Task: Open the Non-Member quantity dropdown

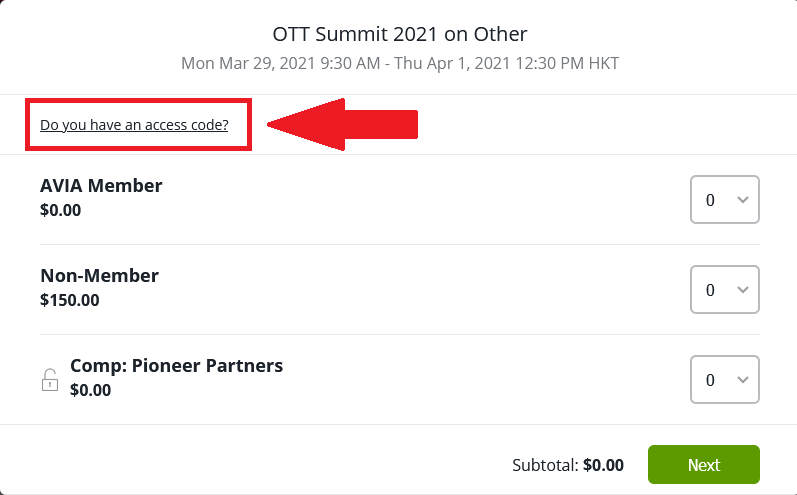Action: coord(724,290)
